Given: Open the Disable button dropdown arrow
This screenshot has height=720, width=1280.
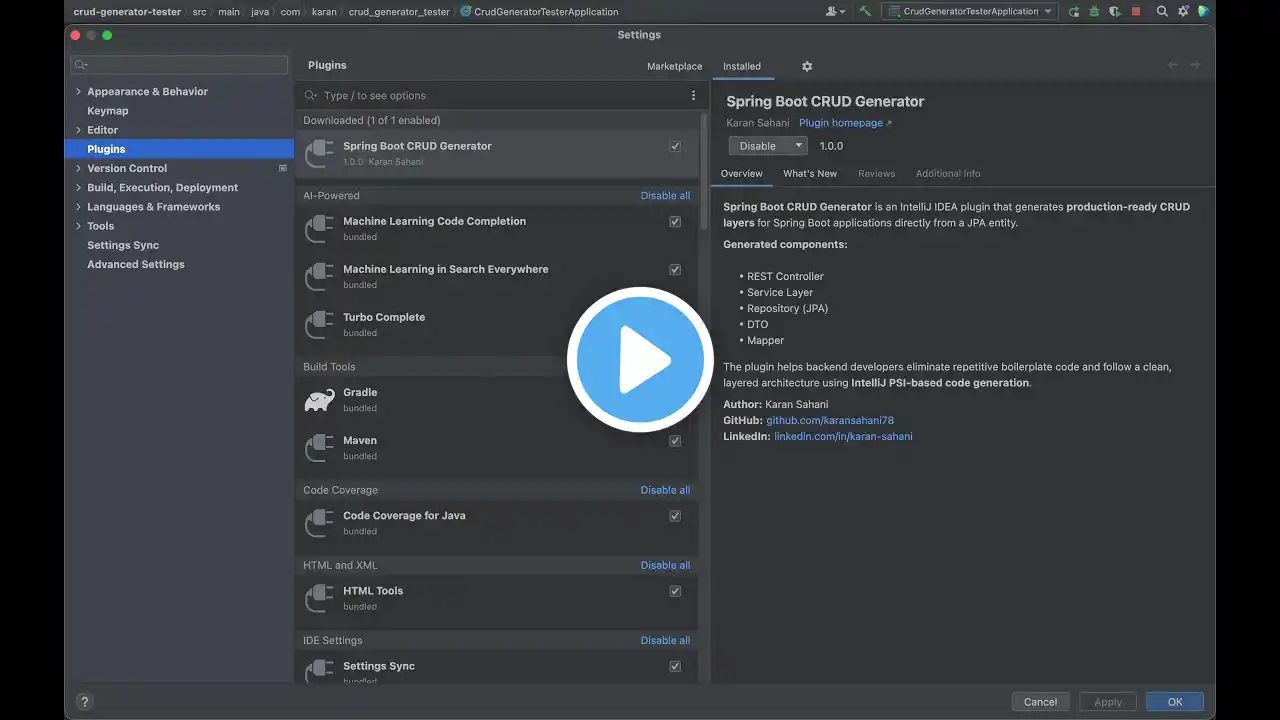Looking at the screenshot, I should point(798,146).
